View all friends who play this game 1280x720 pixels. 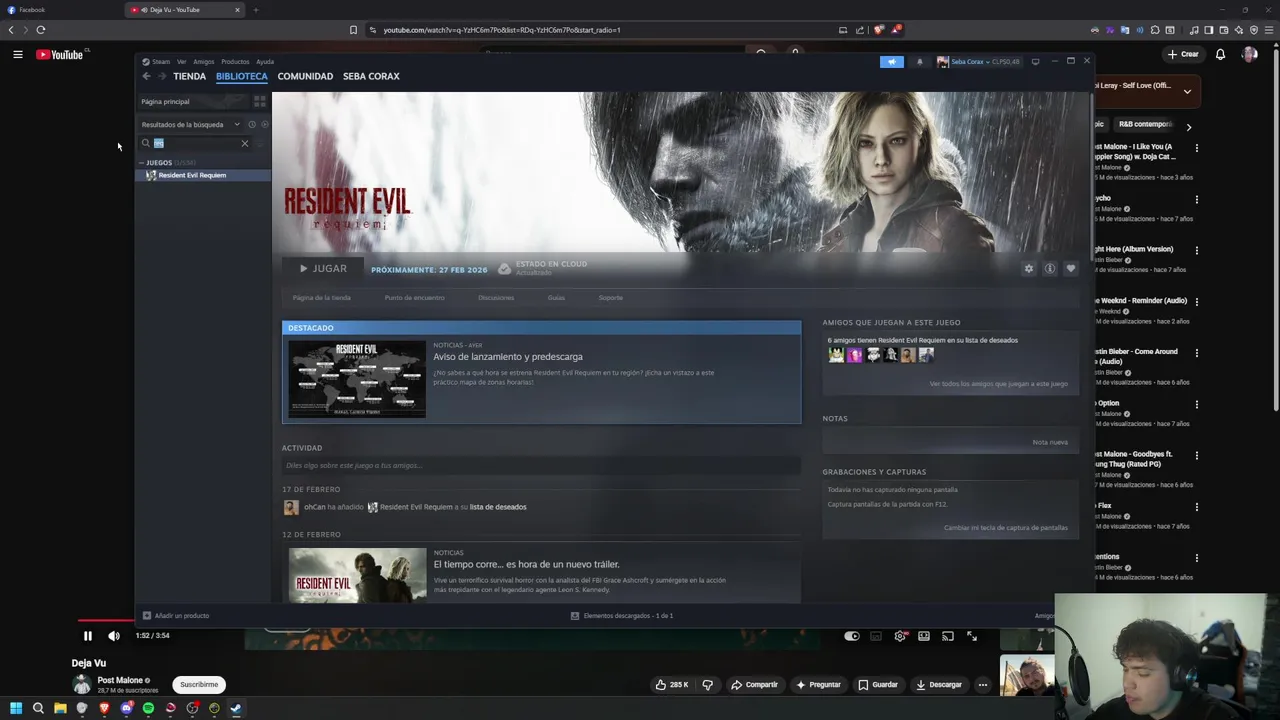pyautogui.click(x=998, y=384)
